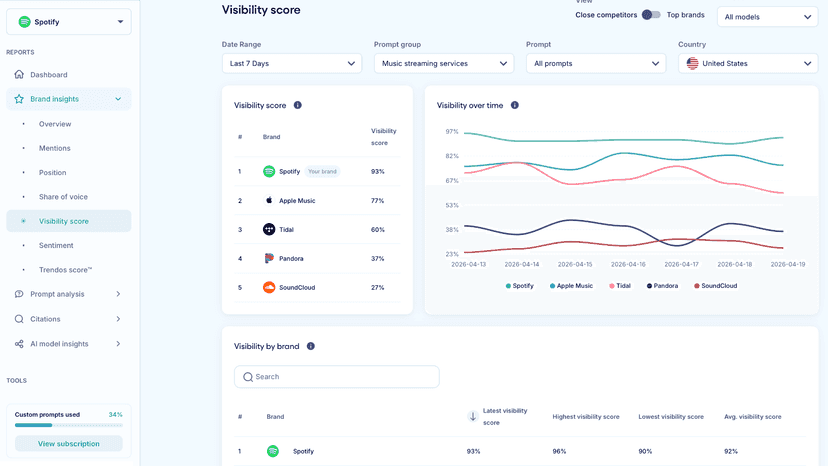This screenshot has height=466, width=828.
Task: Open the Date Range Last 7 Days dropdown
Action: pyautogui.click(x=291, y=63)
